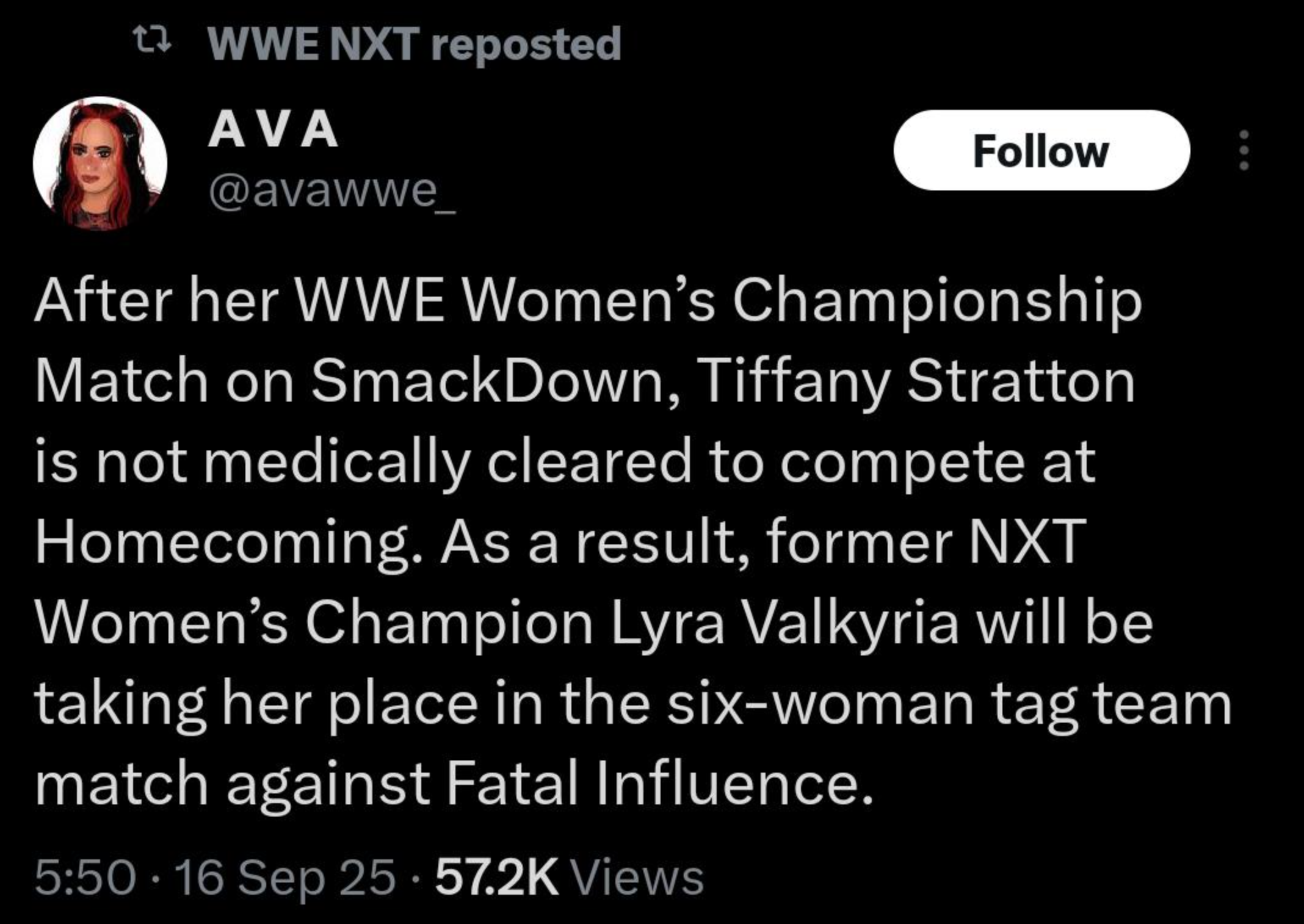This screenshot has height=924, width=1304.
Task: Click the 5:50 timestamp
Action: pyautogui.click(x=85, y=878)
